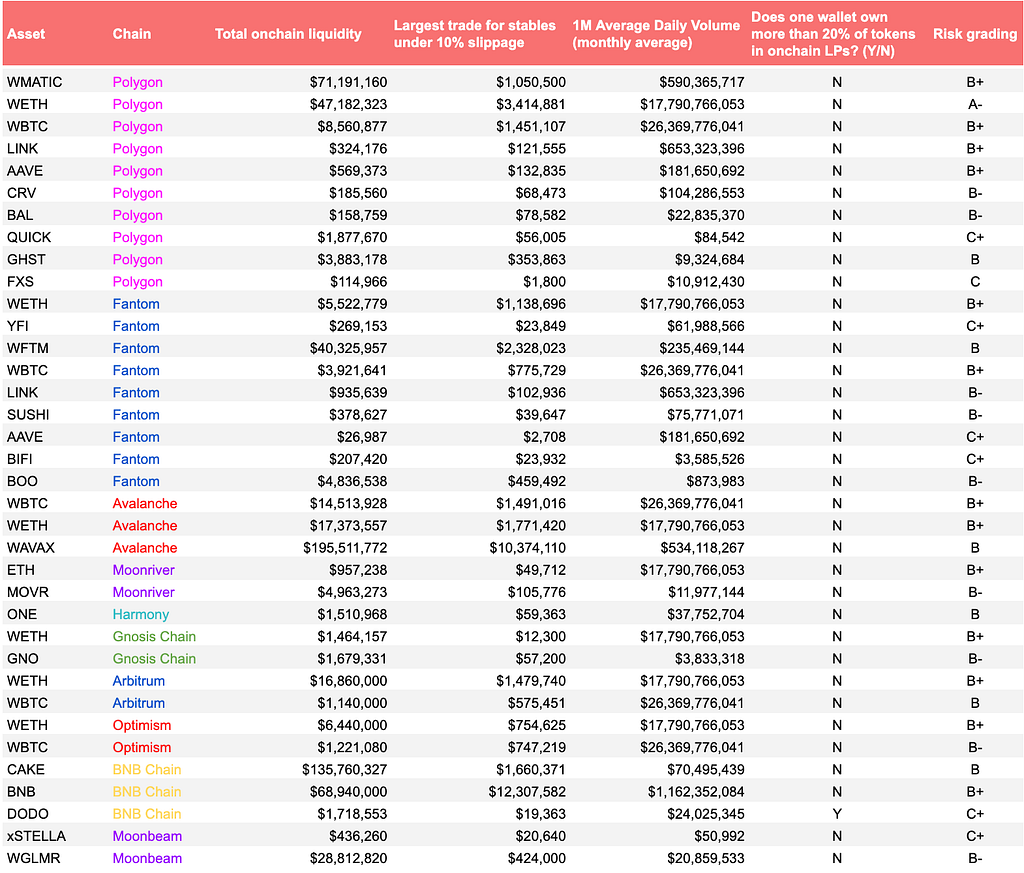1024x873 pixels.
Task: Click Arbitrum link in the WETH row
Action: pyautogui.click(x=138, y=682)
